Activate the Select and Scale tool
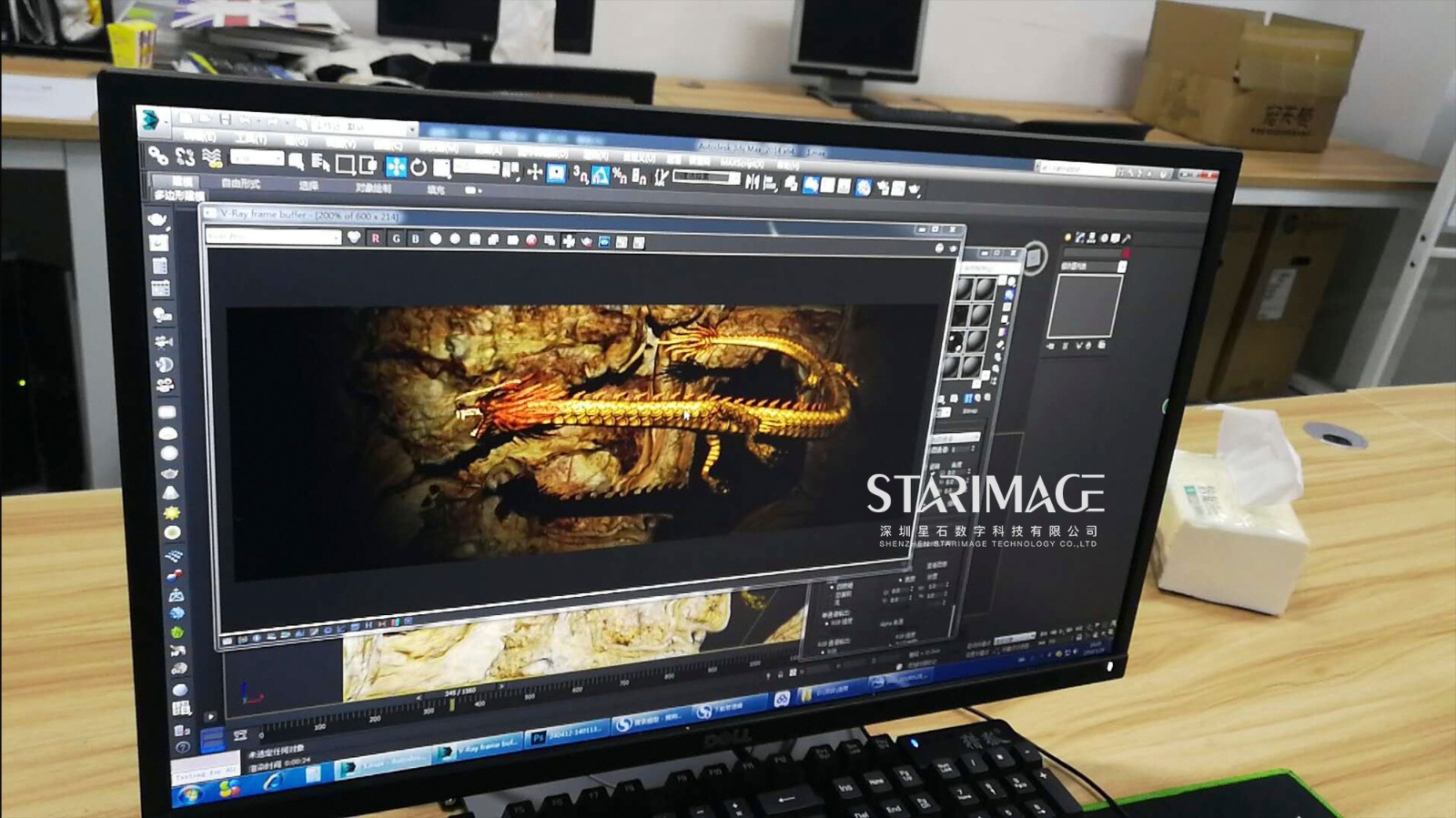 (442, 168)
